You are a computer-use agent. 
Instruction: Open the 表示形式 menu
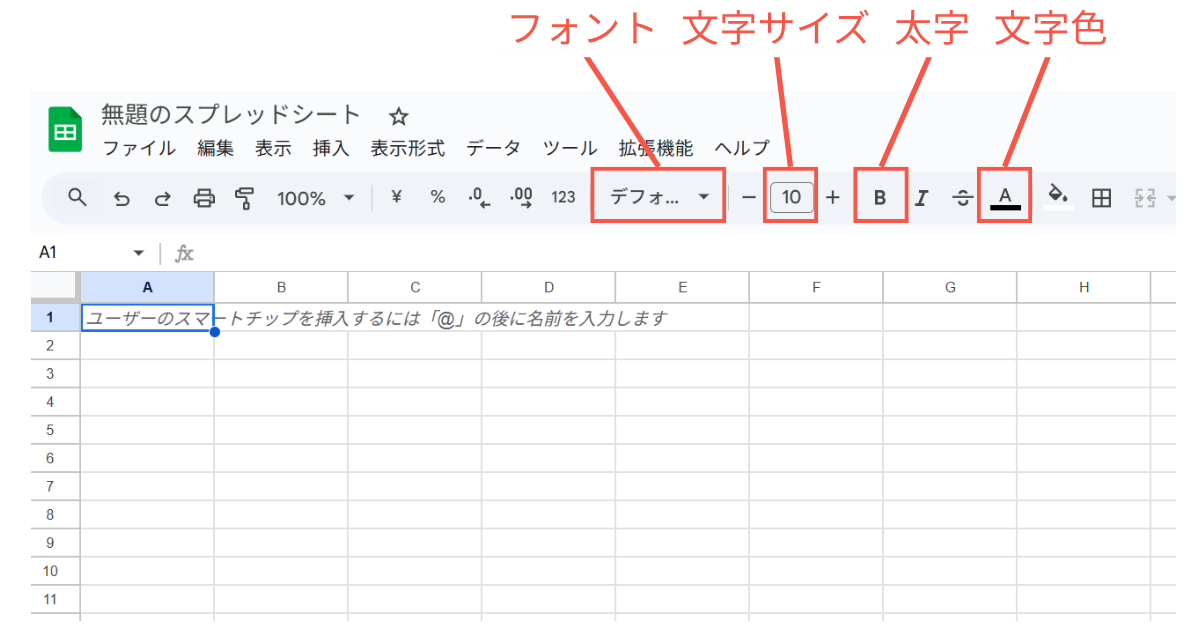point(407,148)
